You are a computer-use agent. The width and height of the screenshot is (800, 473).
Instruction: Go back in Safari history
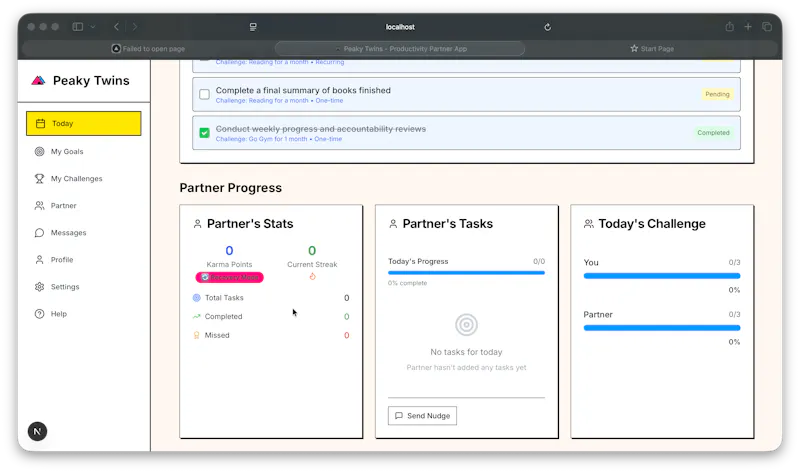click(116, 27)
